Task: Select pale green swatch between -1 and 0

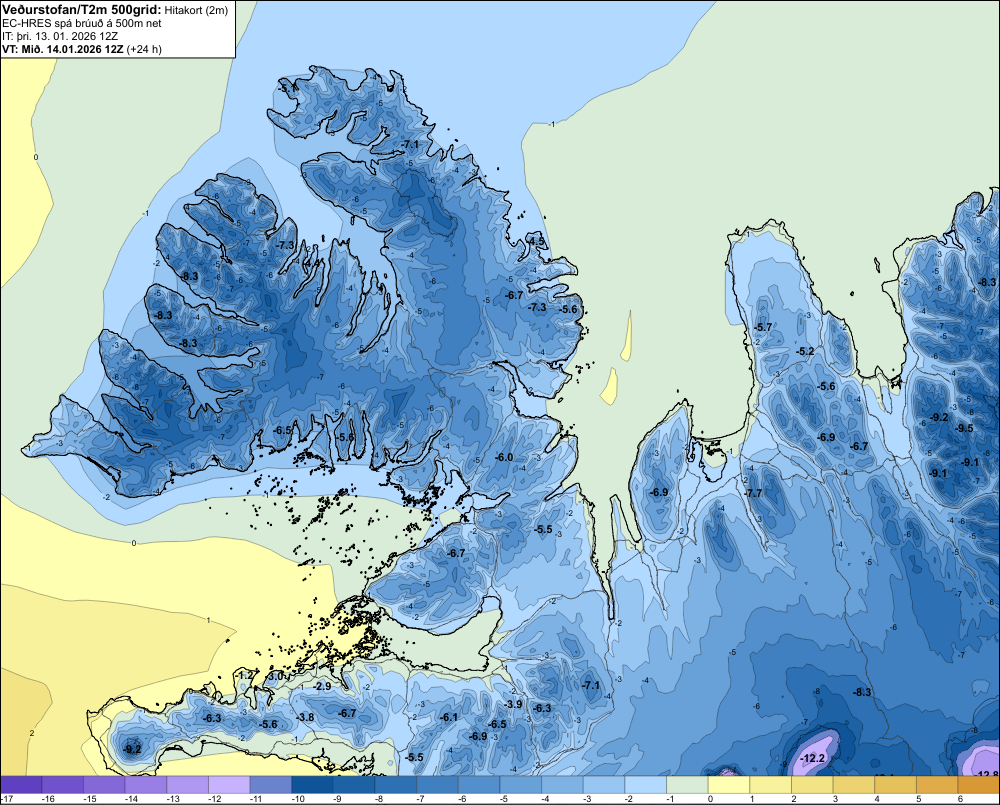Action: pos(688,784)
